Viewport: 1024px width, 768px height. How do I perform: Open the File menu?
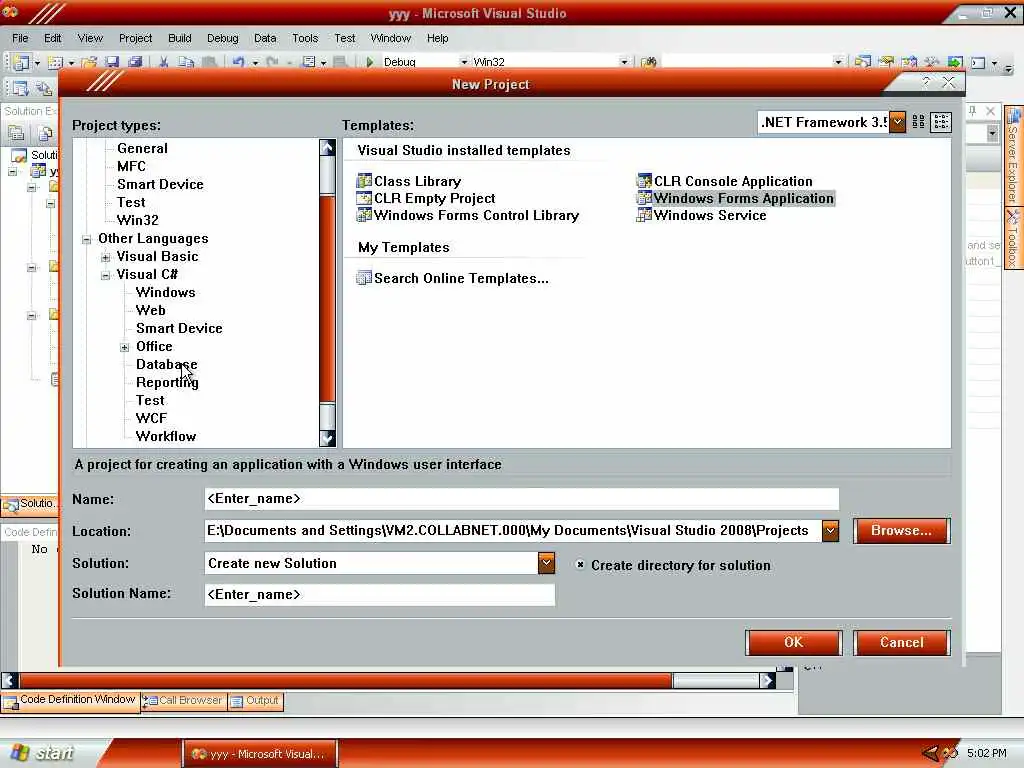pyautogui.click(x=20, y=38)
